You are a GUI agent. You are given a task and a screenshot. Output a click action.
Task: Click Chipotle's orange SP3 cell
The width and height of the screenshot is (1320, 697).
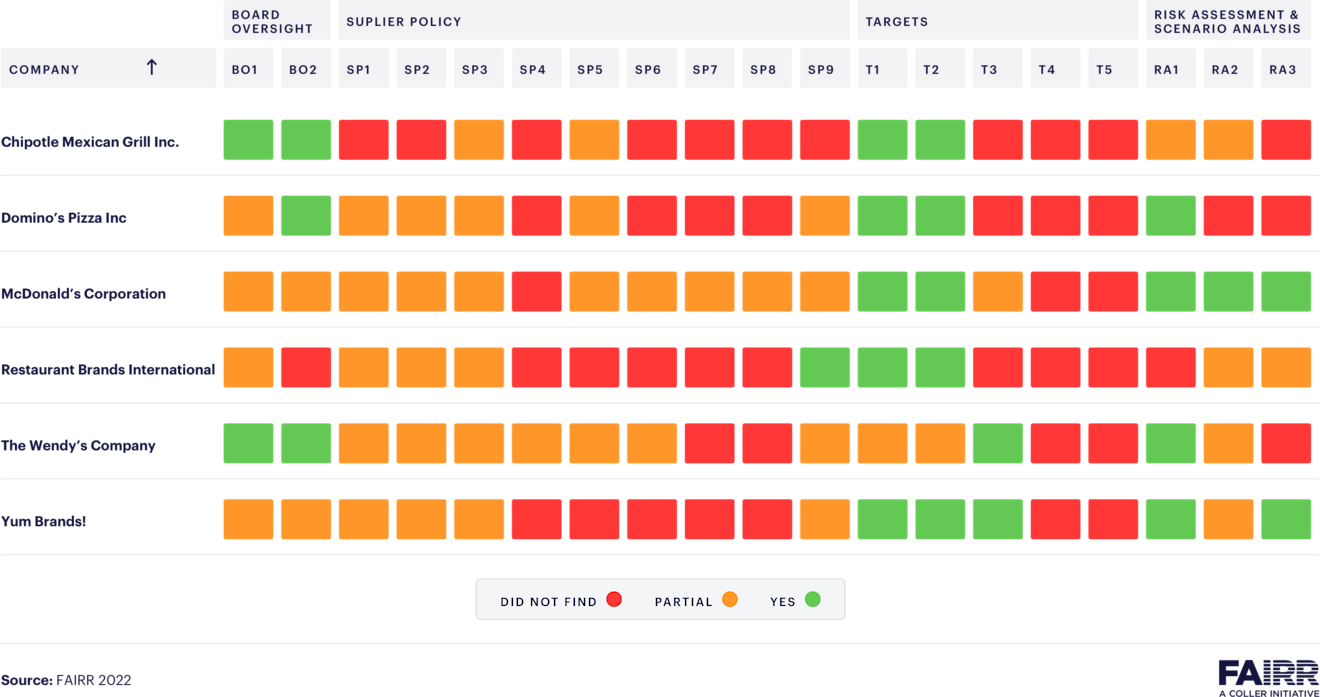(x=479, y=140)
